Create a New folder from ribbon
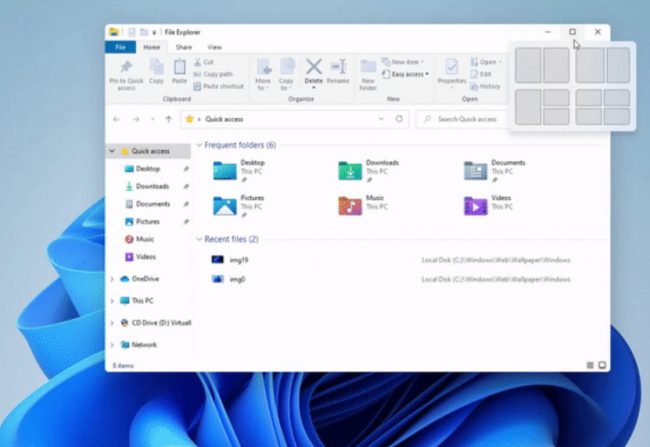Image resolution: width=650 pixels, height=447 pixels. [368, 75]
